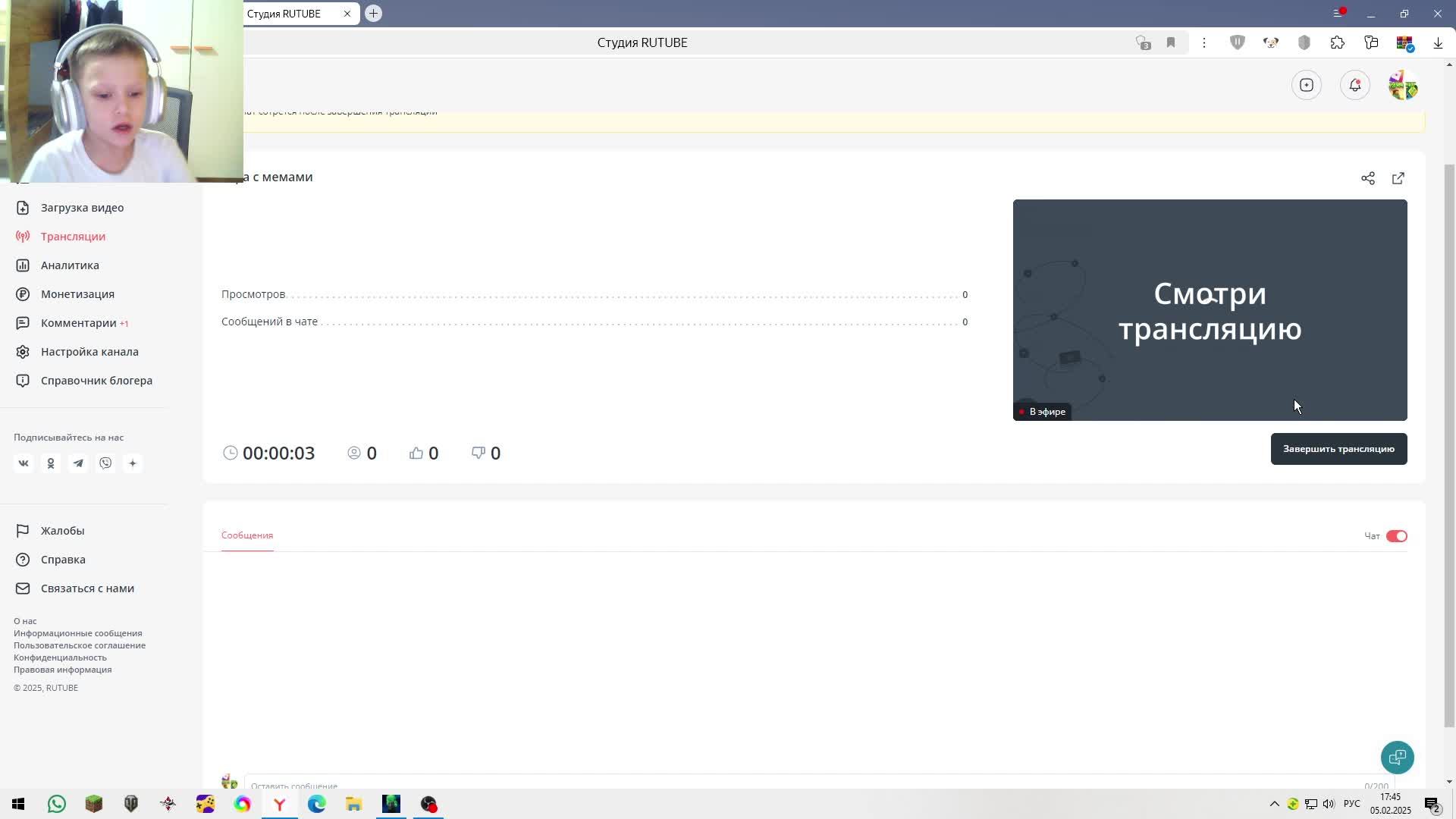Open WhatsApp from the taskbar
1456x819 pixels.
[x=56, y=804]
